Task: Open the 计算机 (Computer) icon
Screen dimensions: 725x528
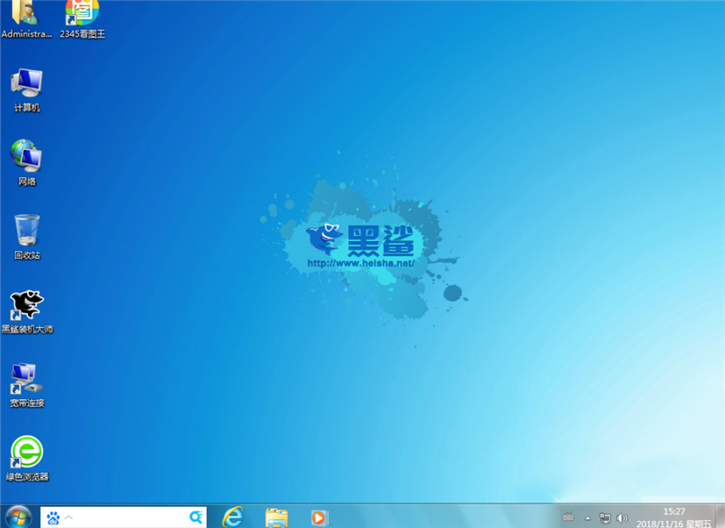Action: pos(27,85)
